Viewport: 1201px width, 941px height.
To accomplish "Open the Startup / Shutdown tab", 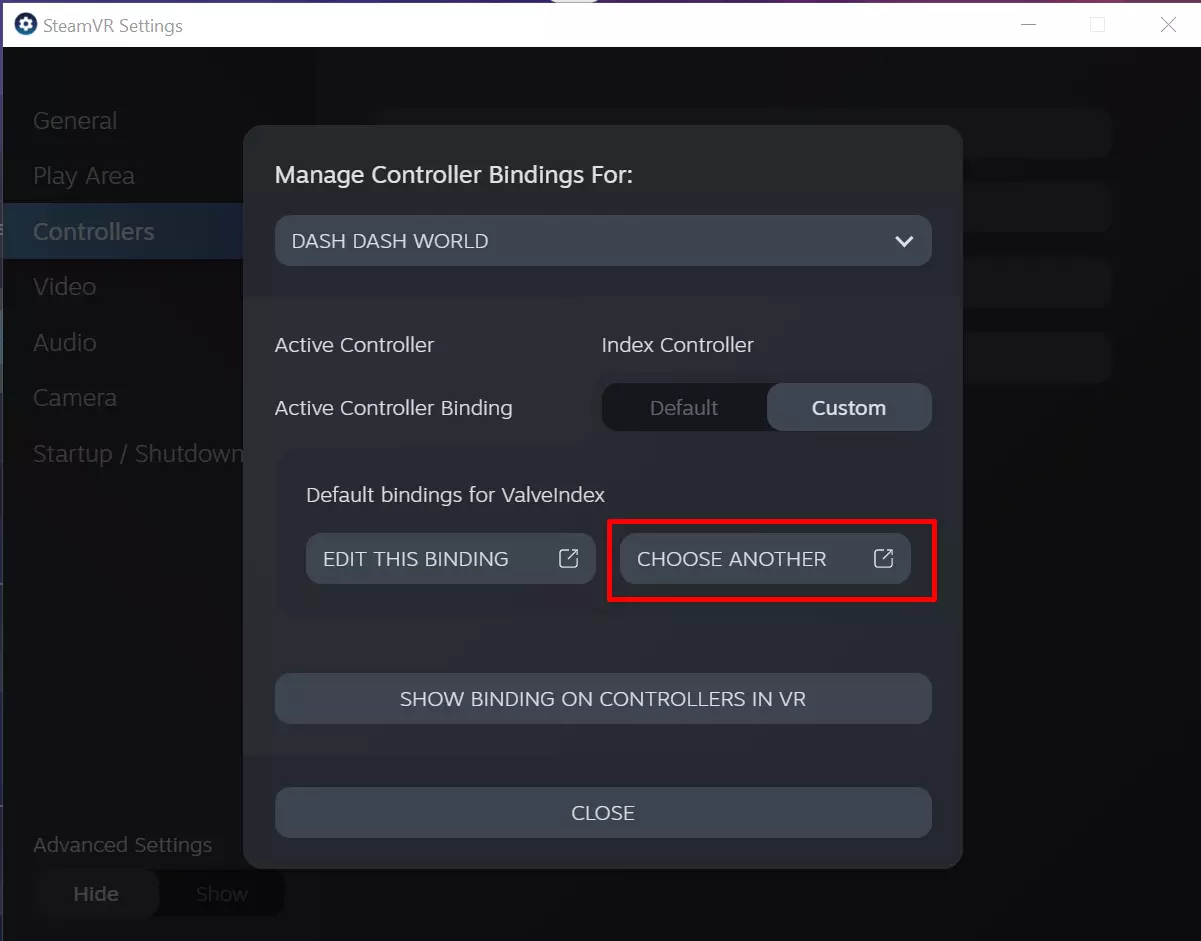I will click(138, 454).
